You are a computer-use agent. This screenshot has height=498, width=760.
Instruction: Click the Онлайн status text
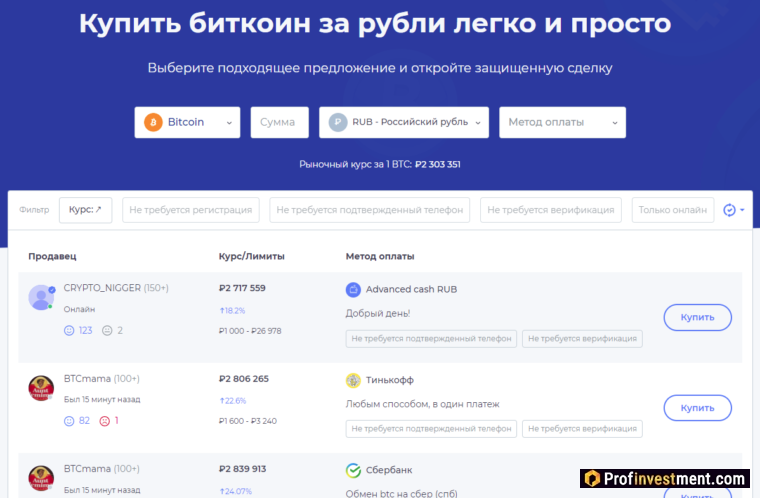(x=79, y=309)
